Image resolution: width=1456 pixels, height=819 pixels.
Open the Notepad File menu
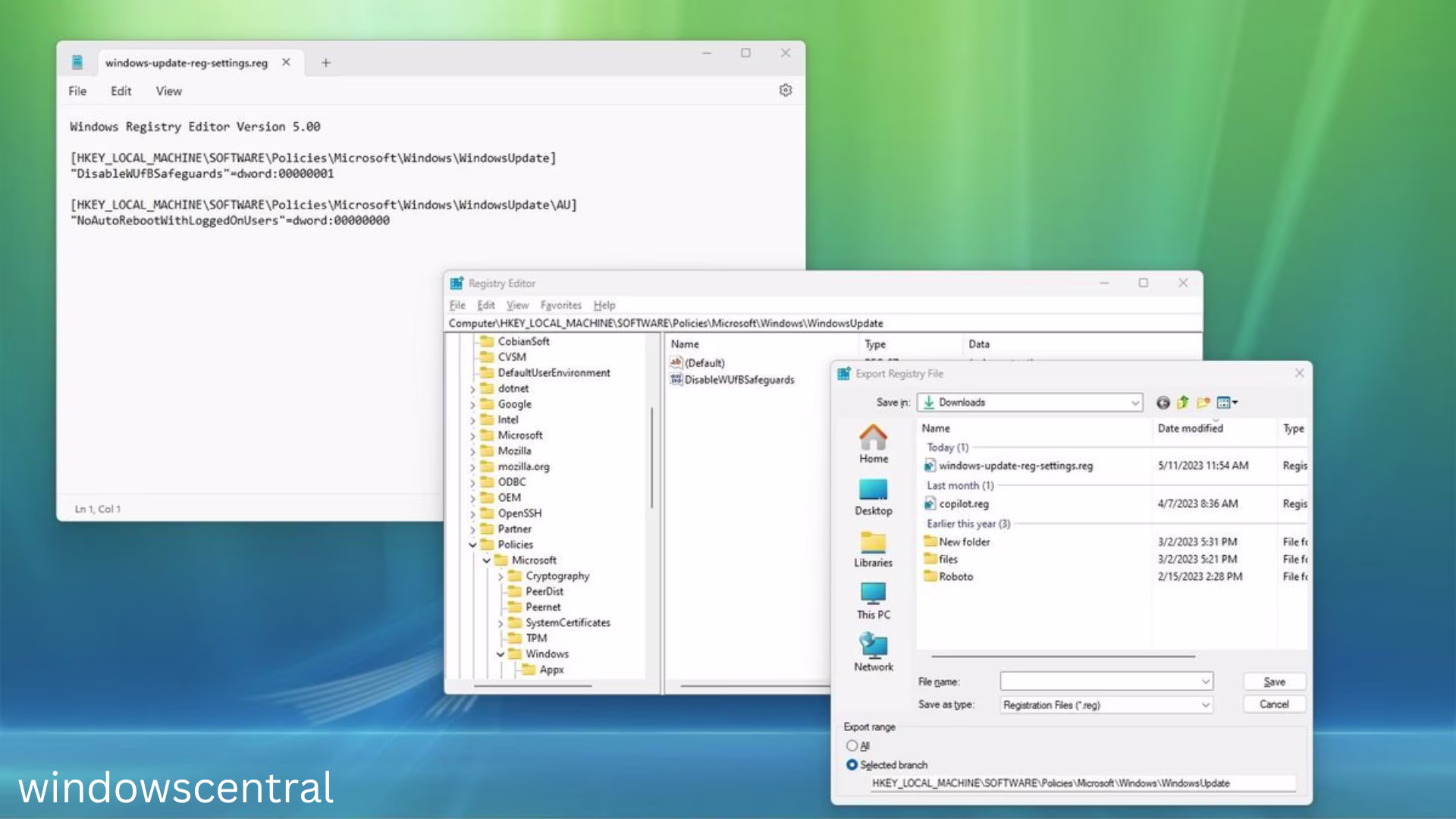point(77,91)
